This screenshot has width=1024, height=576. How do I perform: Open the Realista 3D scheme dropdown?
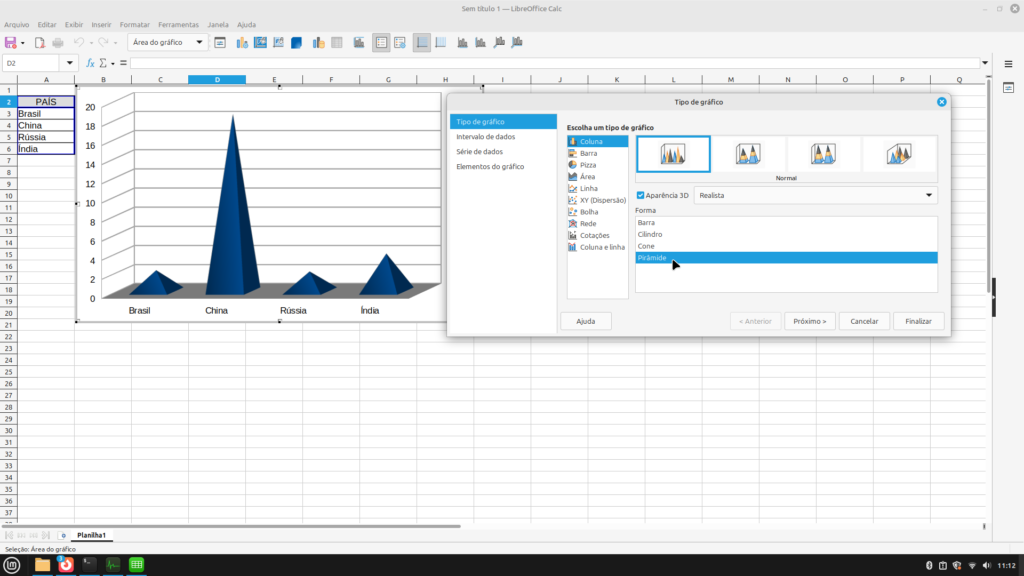[x=929, y=196]
